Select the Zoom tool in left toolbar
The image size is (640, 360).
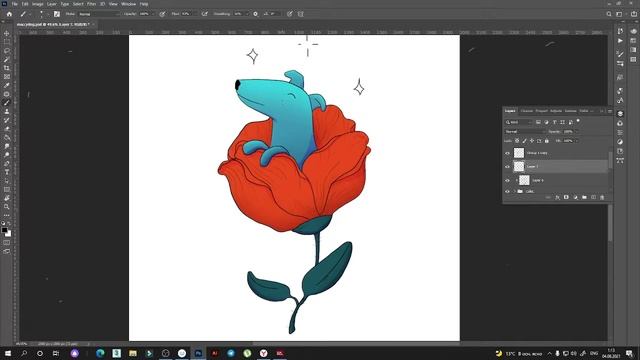pos(7,207)
